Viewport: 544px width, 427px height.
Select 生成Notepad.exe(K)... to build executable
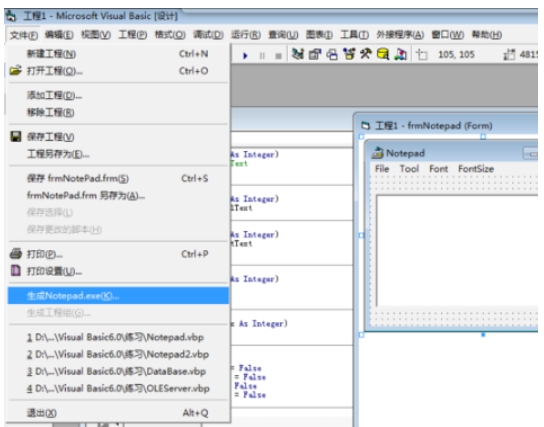118,296
